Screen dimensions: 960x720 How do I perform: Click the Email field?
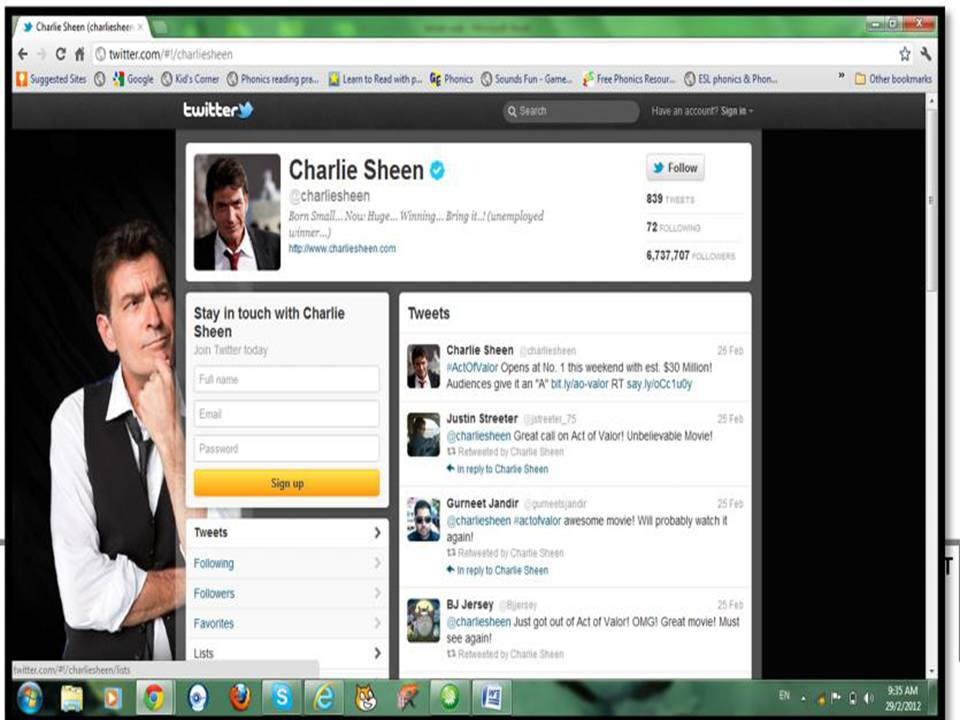[x=287, y=414]
